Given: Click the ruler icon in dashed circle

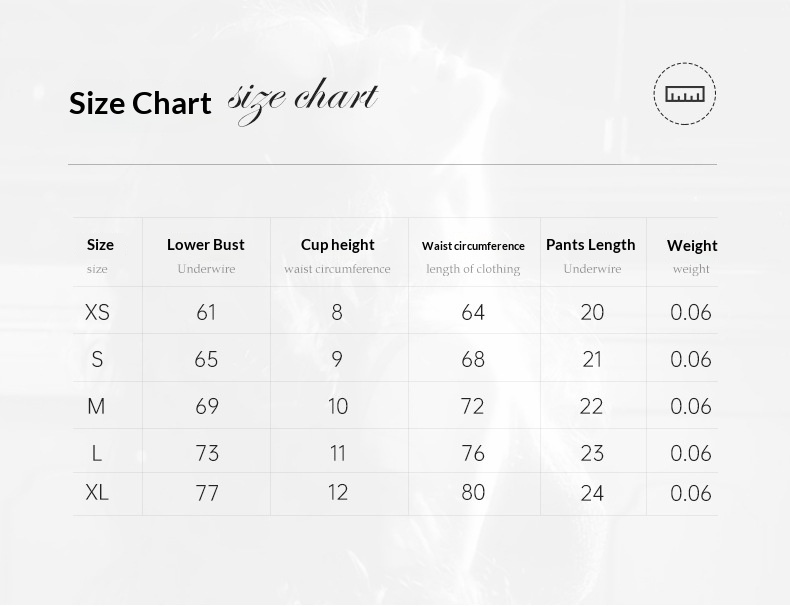Looking at the screenshot, I should (x=685, y=94).
